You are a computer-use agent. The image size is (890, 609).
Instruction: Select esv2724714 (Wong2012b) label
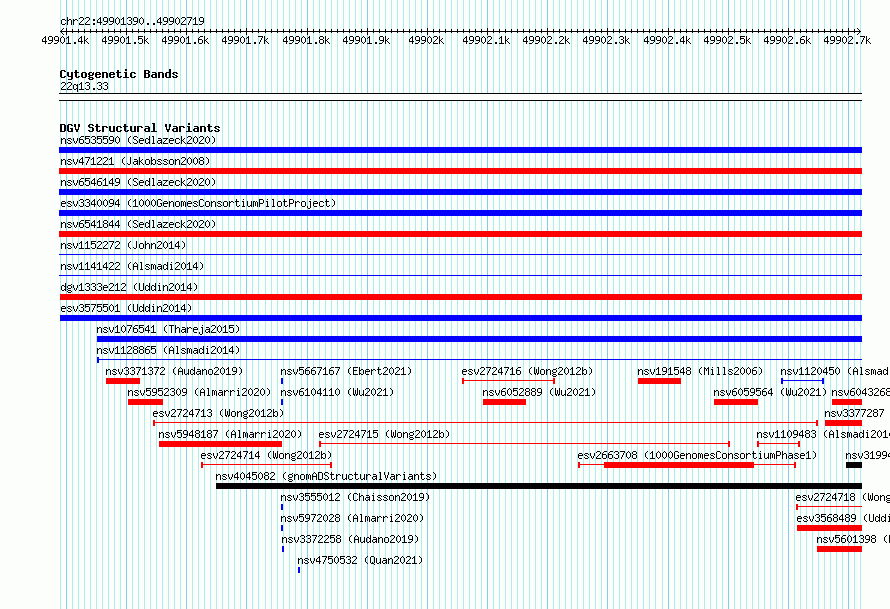266,455
